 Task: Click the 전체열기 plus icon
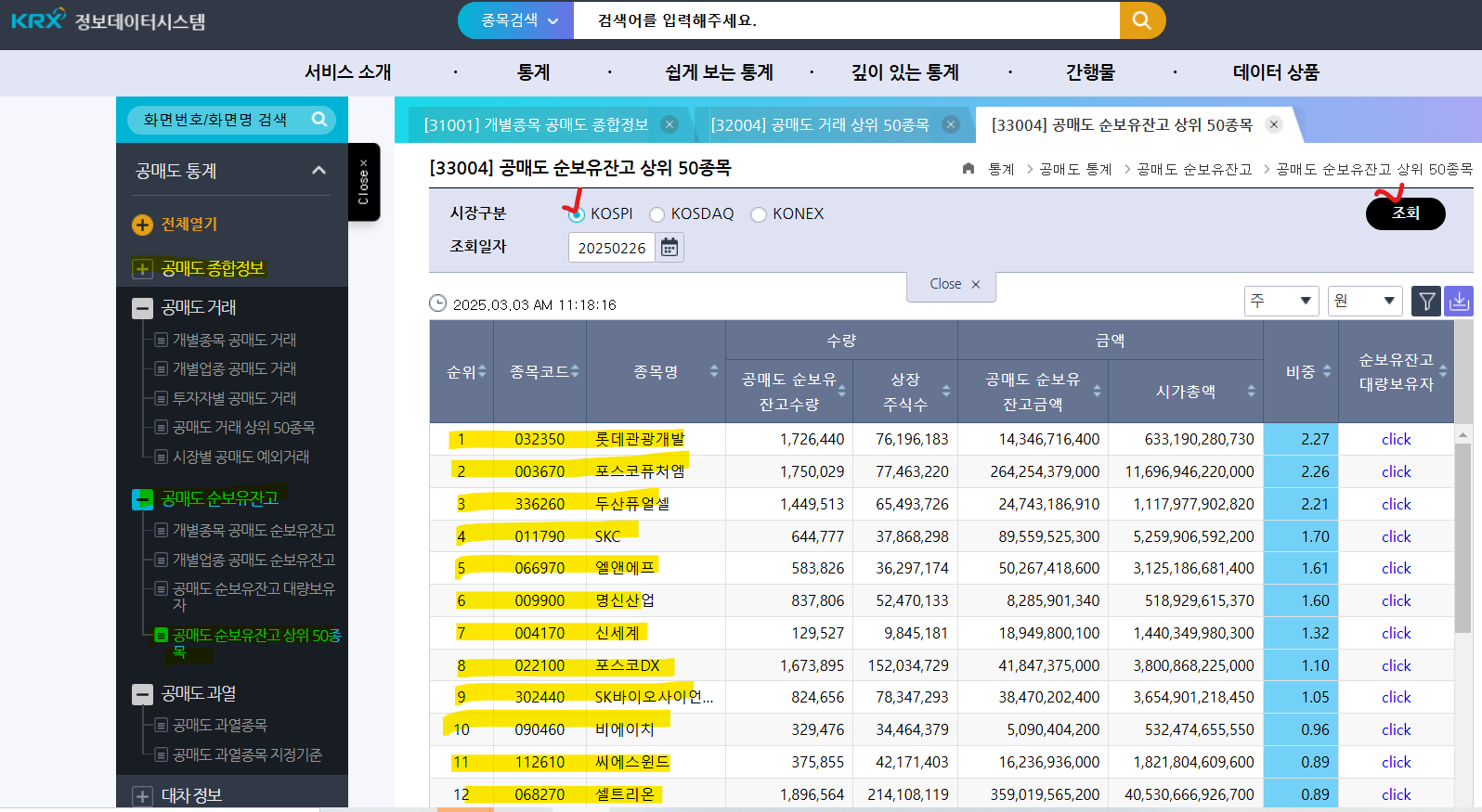click(x=142, y=225)
